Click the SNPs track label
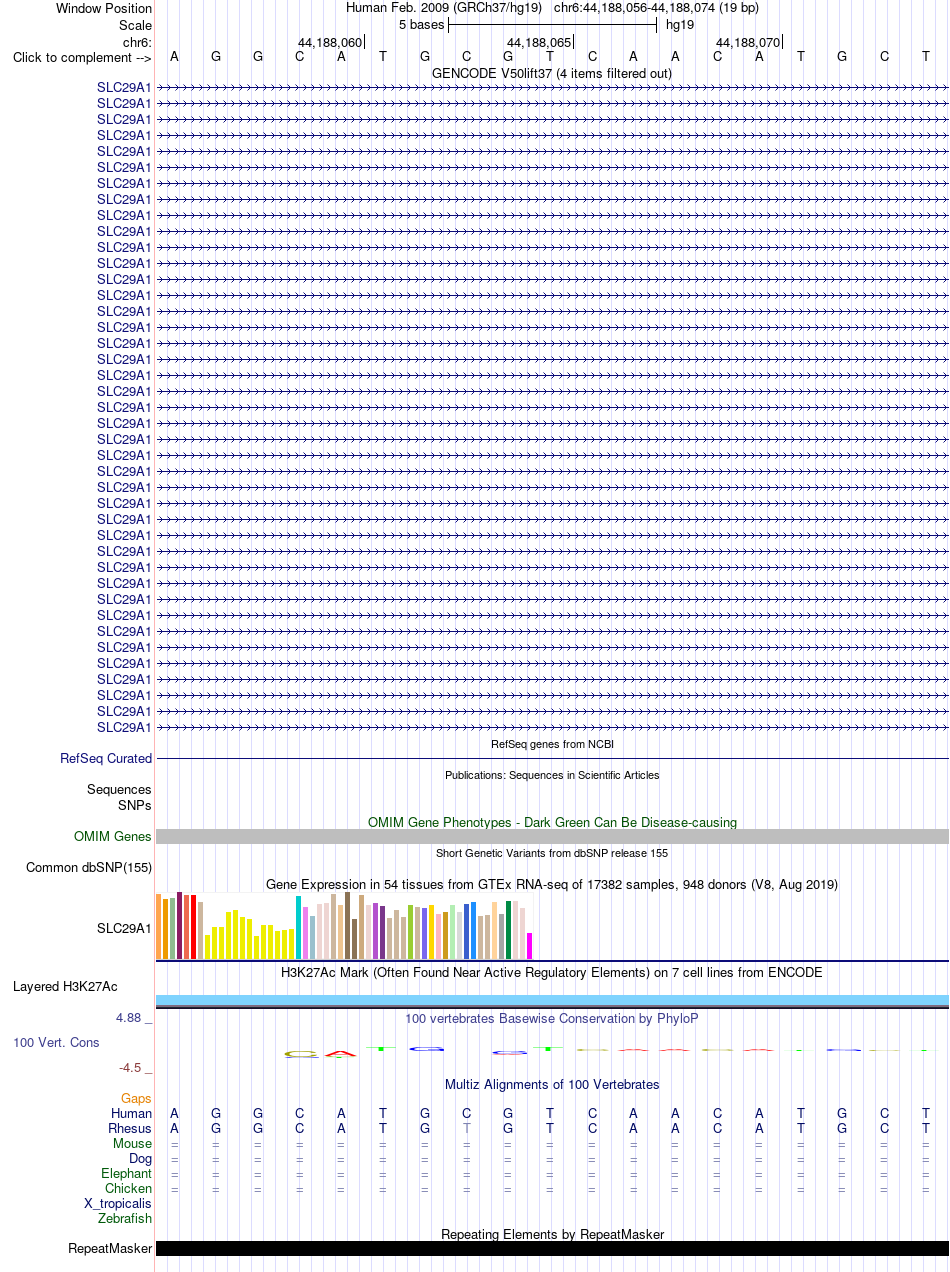The width and height of the screenshot is (950, 1272). (x=135, y=804)
